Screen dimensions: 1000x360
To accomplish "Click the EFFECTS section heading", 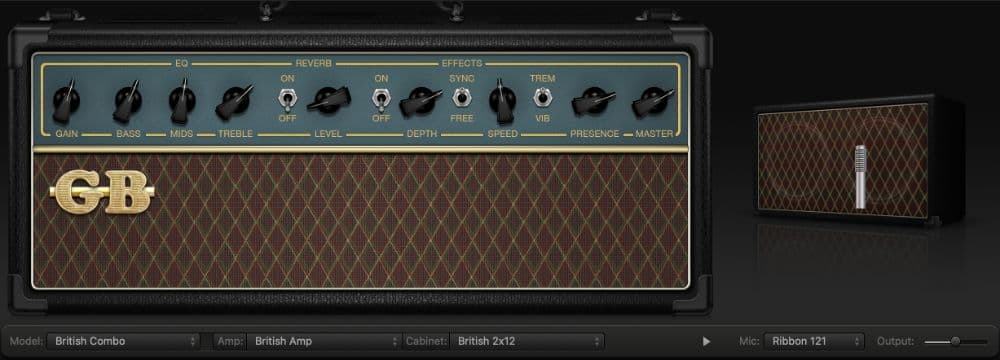I will click(462, 63).
